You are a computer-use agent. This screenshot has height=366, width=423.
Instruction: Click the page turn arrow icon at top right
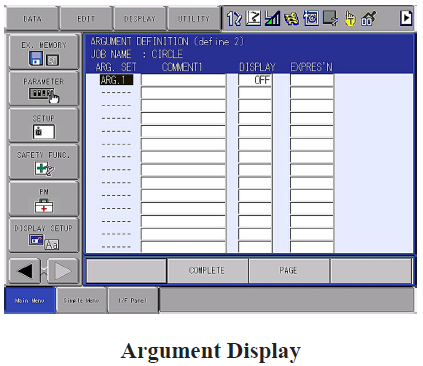click(406, 18)
